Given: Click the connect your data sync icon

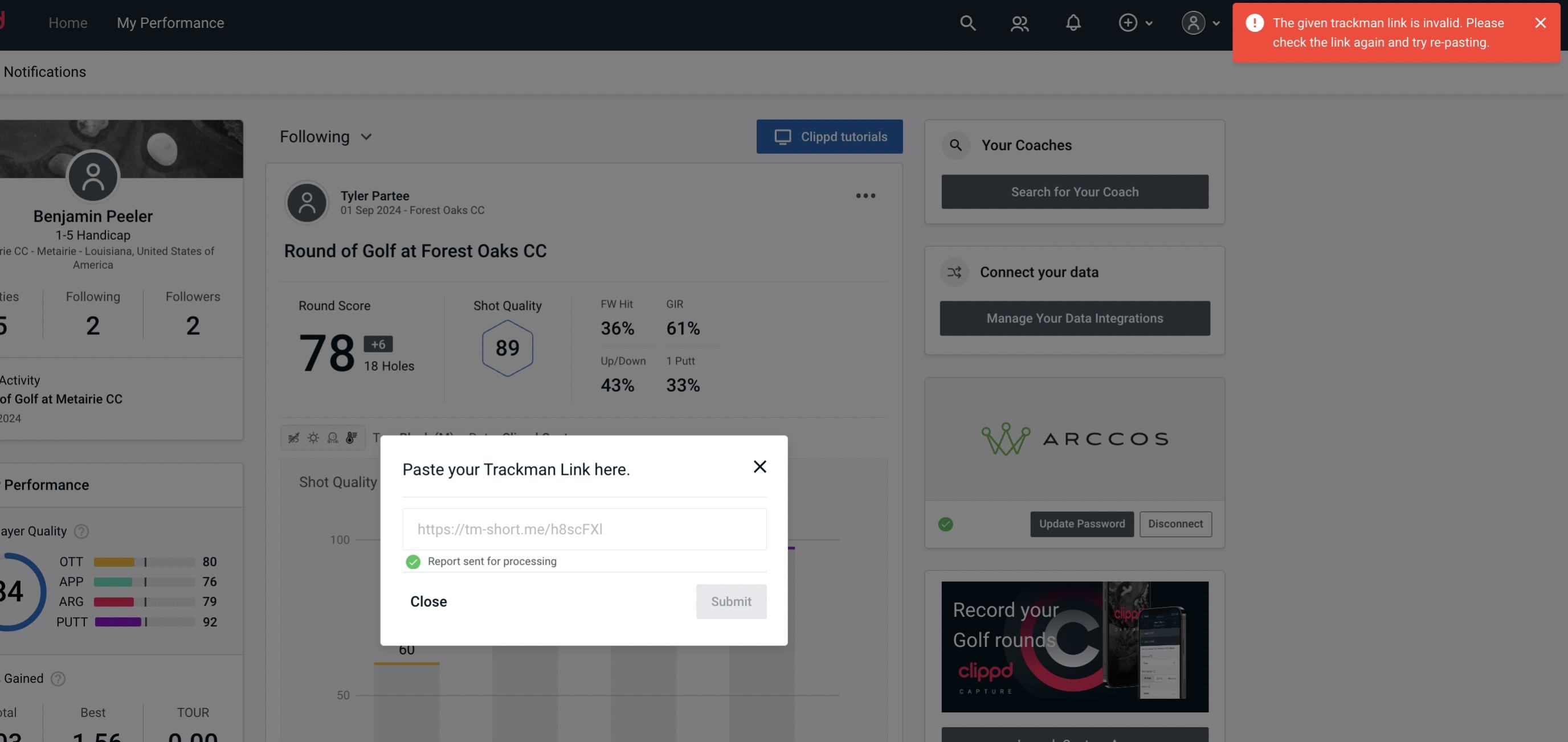Looking at the screenshot, I should tap(954, 272).
